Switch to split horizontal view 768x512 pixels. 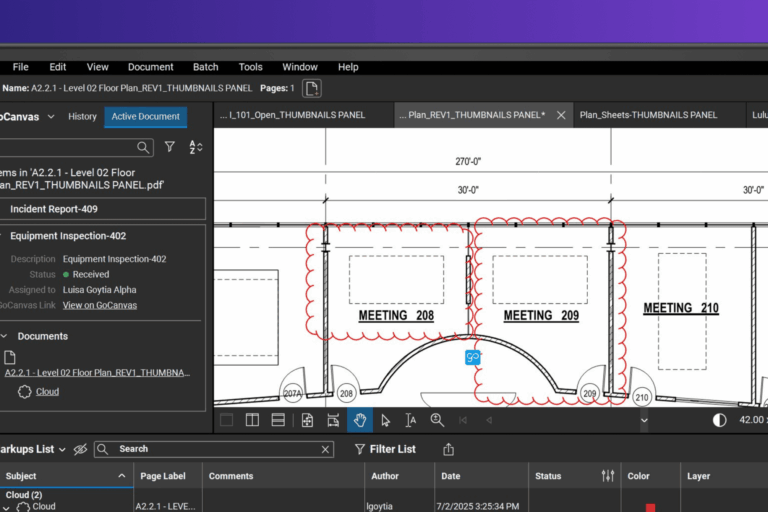(x=279, y=420)
